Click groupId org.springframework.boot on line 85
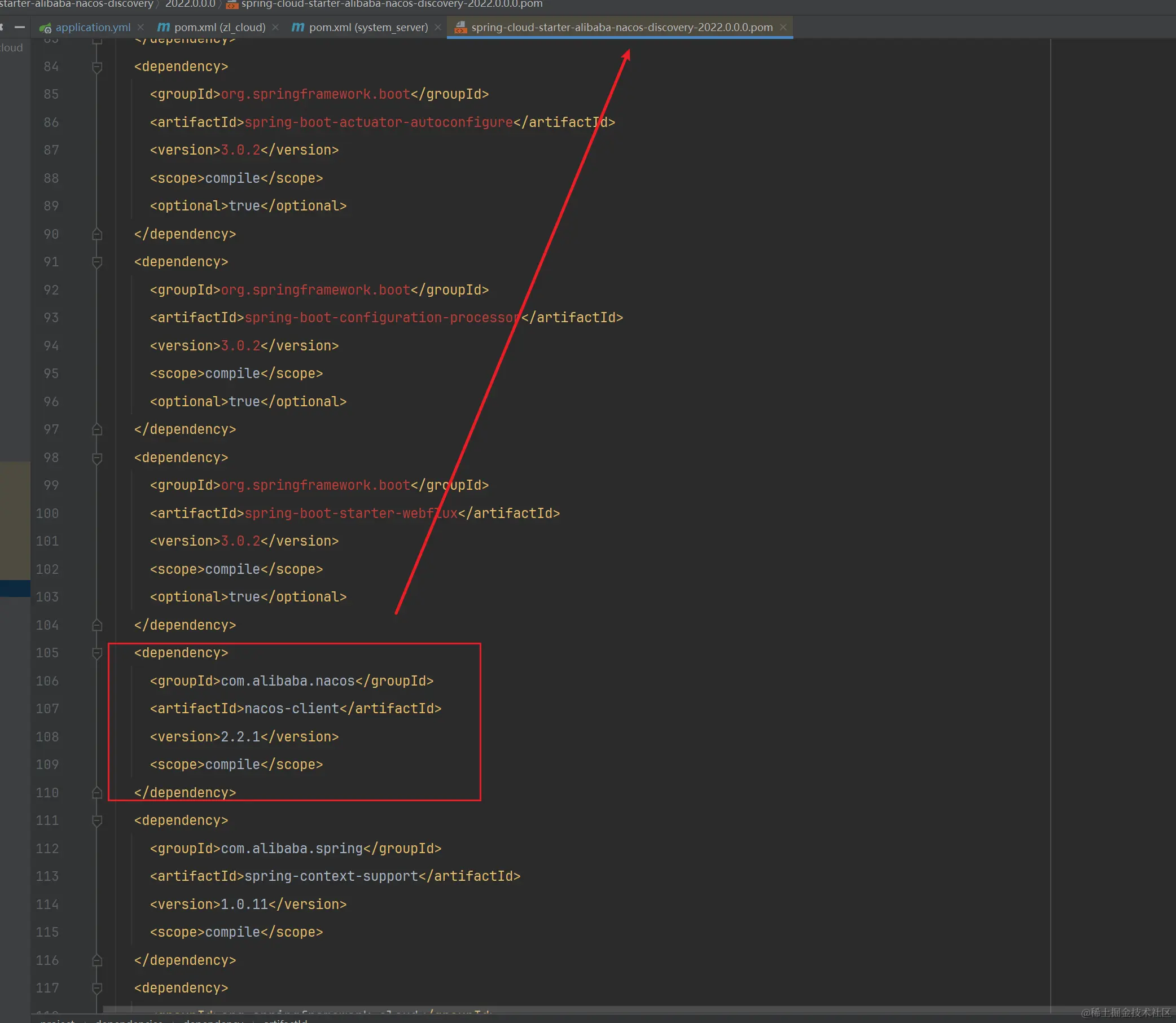This screenshot has height=1023, width=1176. (315, 94)
